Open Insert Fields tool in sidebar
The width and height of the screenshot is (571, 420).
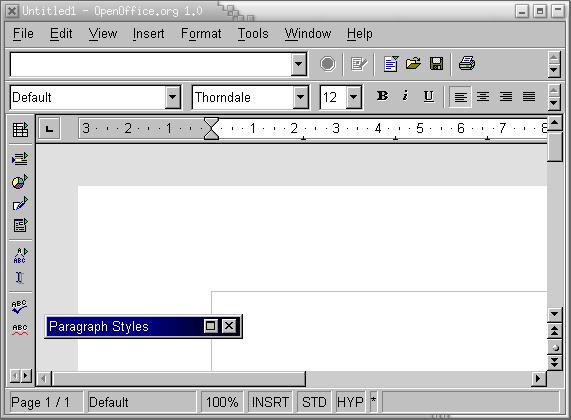(20, 159)
